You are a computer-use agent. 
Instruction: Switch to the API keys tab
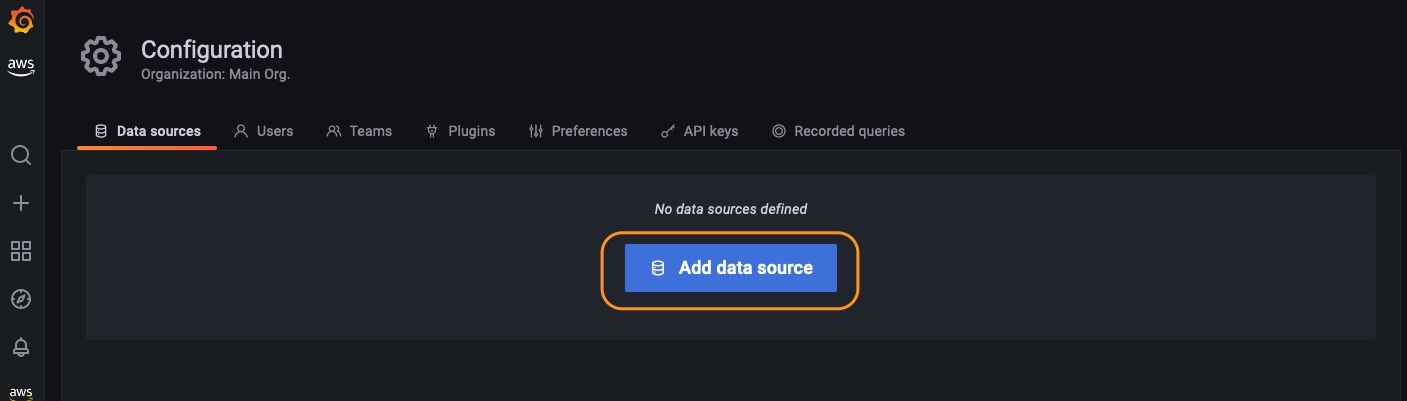(x=700, y=131)
